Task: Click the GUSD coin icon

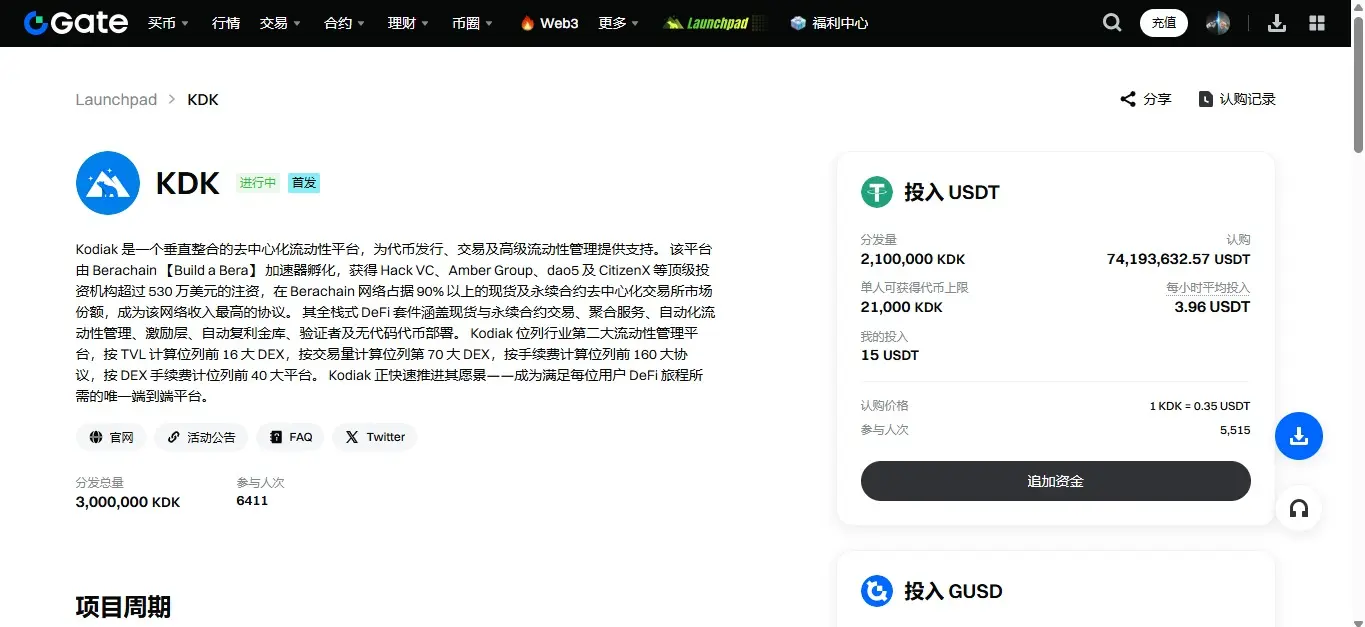Action: click(x=877, y=591)
